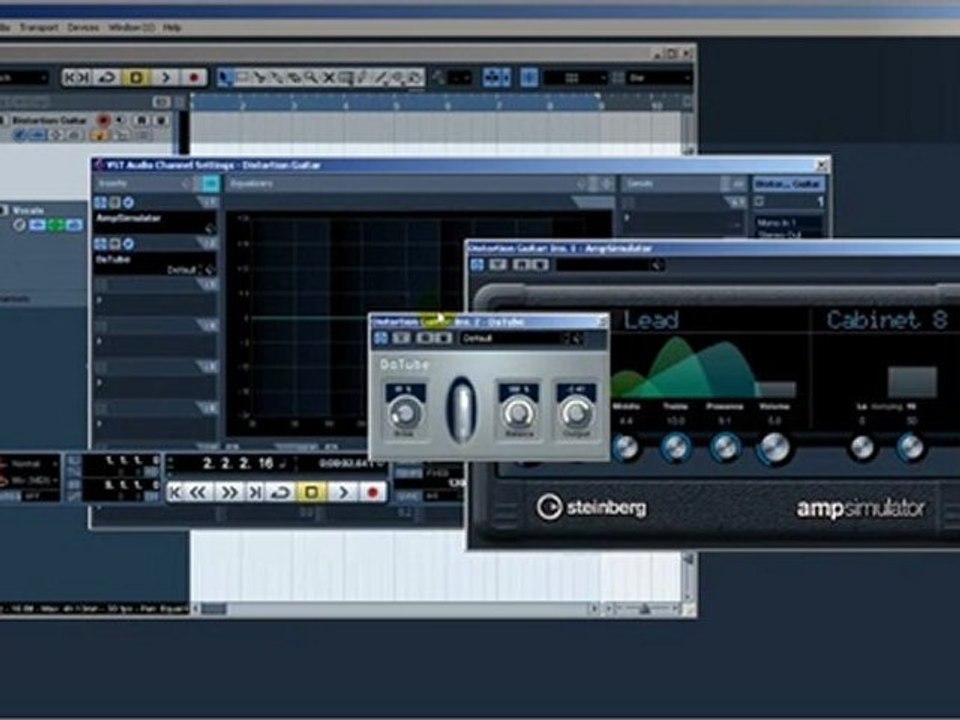Select the Distortion Guitar track name

tap(50, 120)
